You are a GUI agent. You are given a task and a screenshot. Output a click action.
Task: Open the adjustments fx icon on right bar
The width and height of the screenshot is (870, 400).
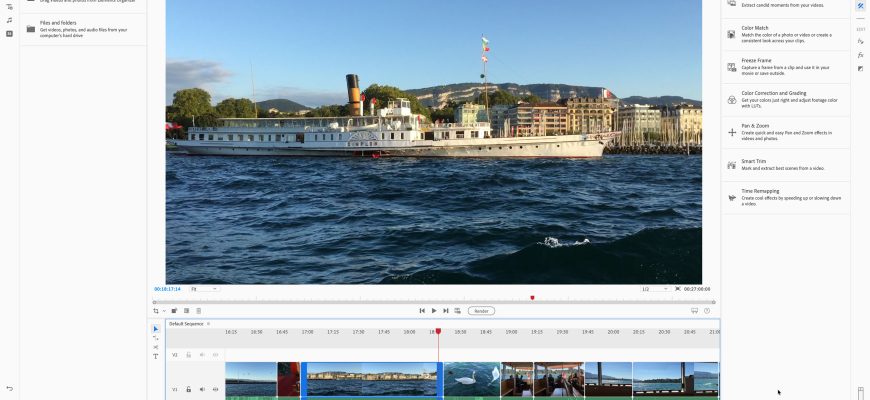click(861, 41)
